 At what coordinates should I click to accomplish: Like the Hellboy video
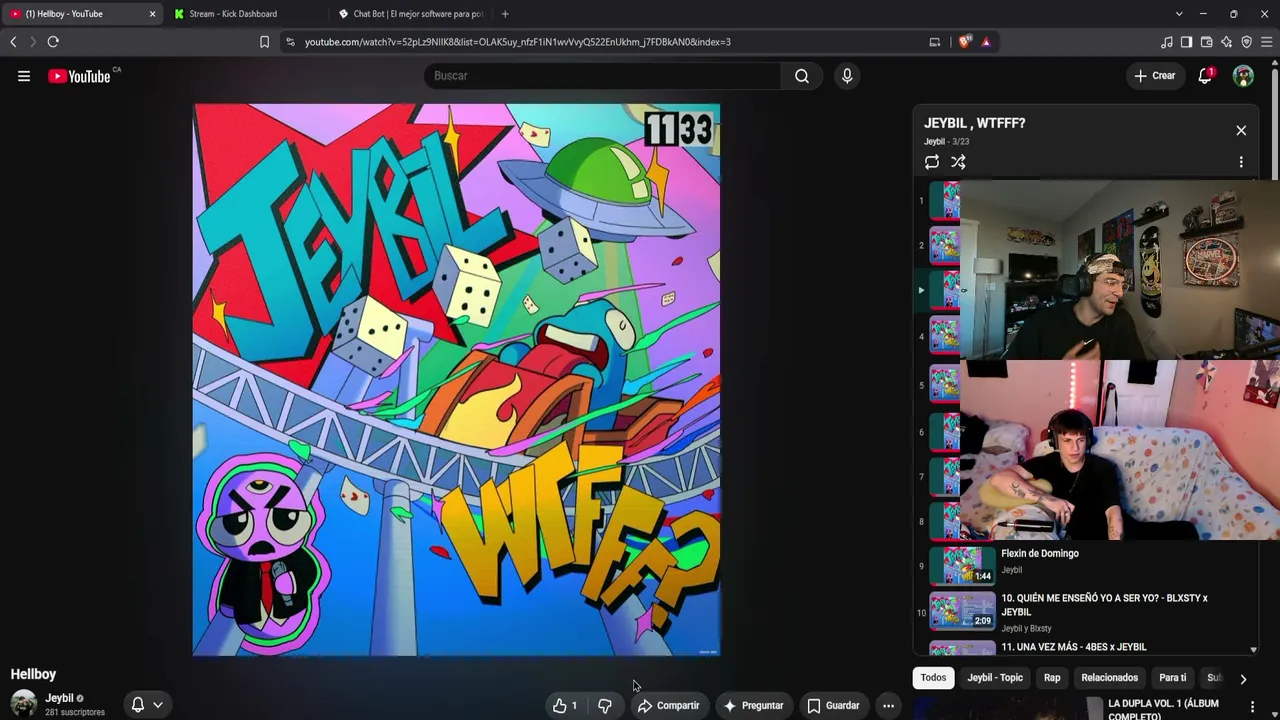click(x=567, y=706)
